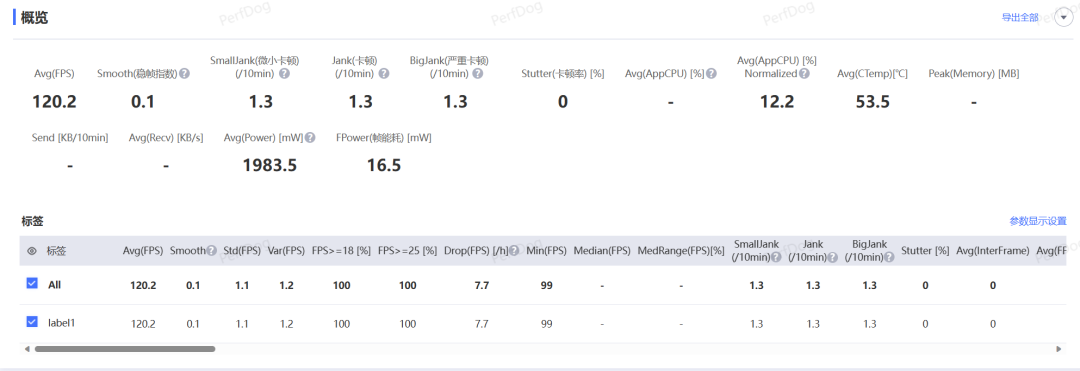
Task: Click left arrow of horizontal scrollbar
Action: (27, 349)
